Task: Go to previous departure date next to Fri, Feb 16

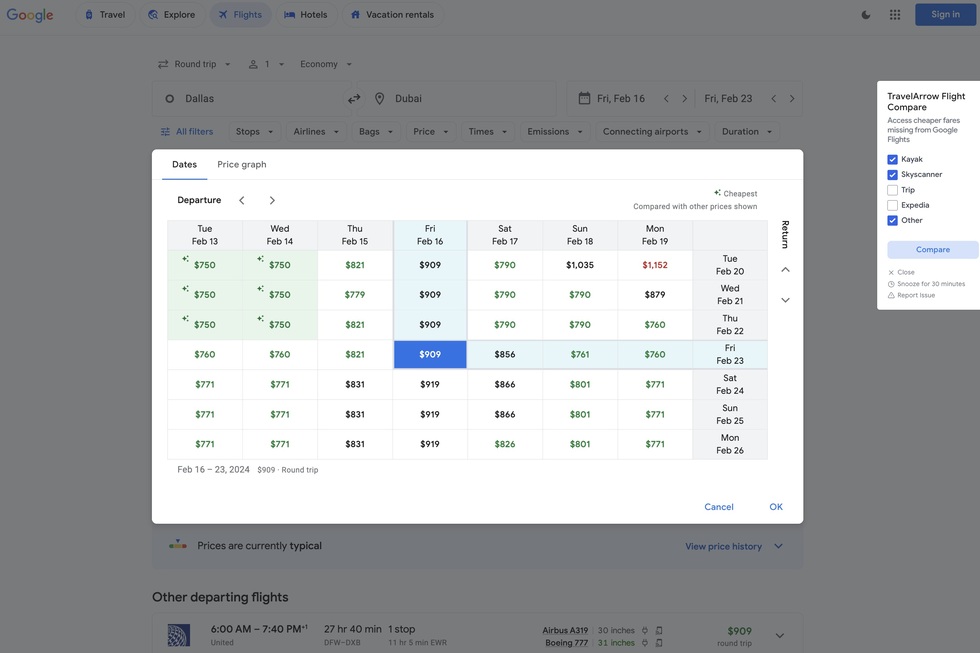Action: coord(666,99)
